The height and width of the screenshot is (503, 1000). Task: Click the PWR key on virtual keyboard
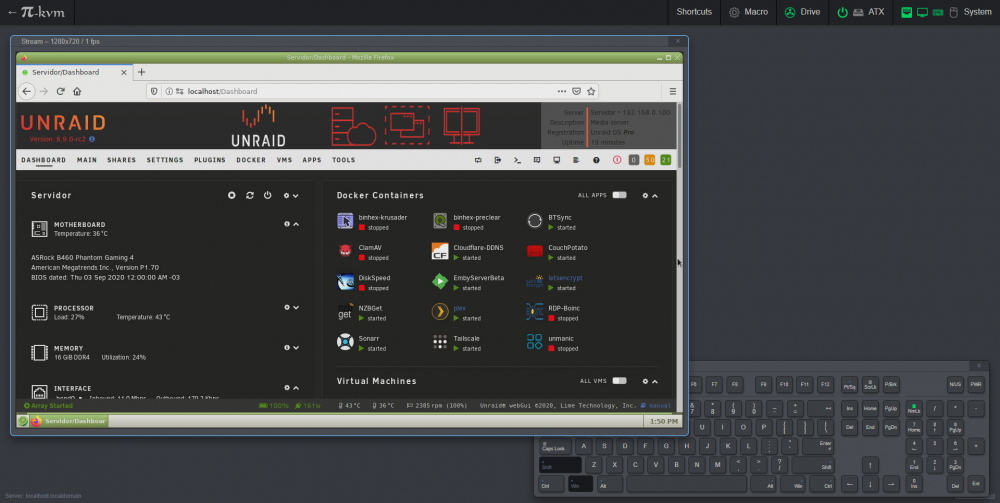[x=976, y=384]
